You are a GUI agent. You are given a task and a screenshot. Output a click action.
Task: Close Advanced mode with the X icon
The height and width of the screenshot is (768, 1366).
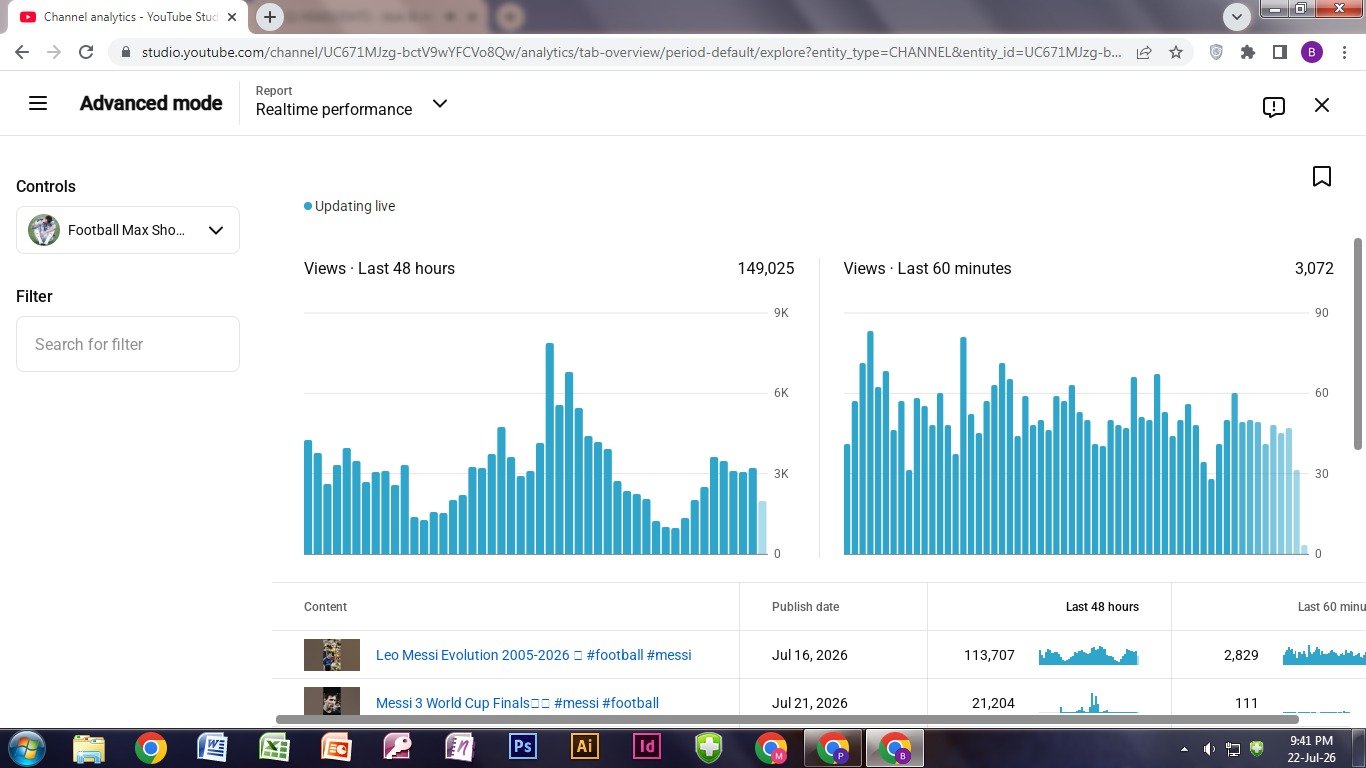(x=1322, y=105)
